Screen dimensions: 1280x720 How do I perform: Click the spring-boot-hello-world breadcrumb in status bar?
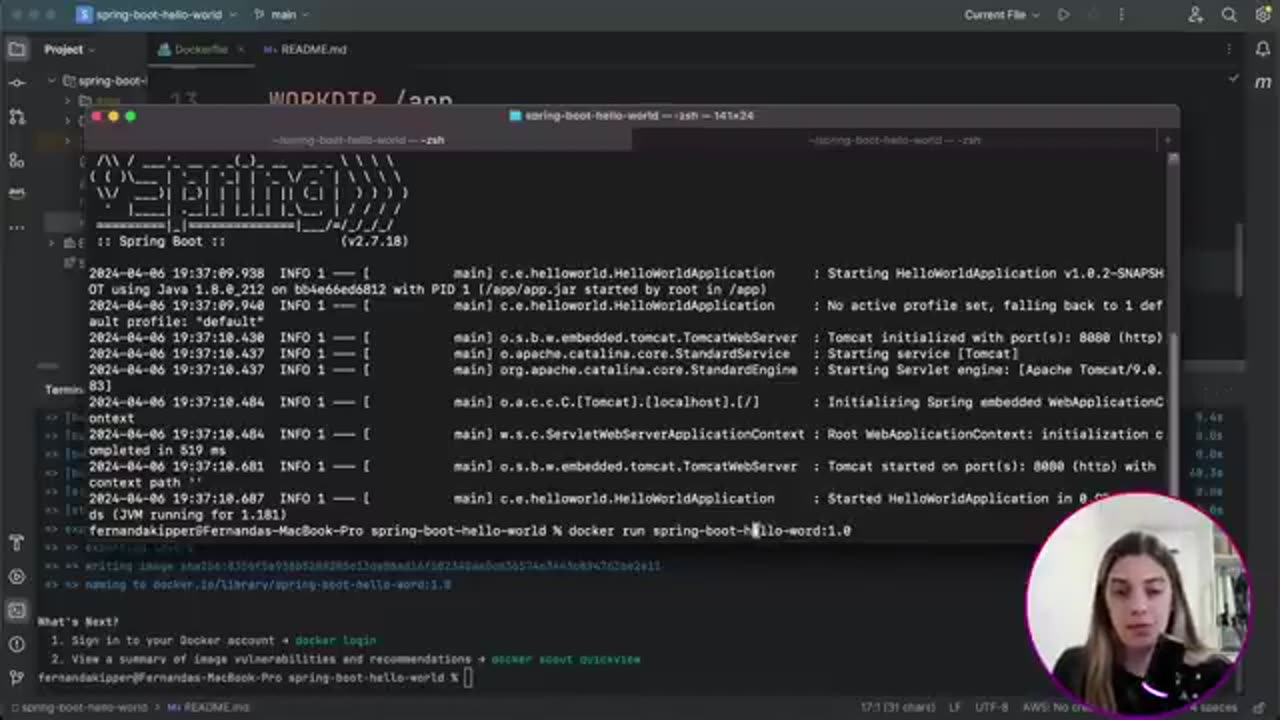pos(83,707)
